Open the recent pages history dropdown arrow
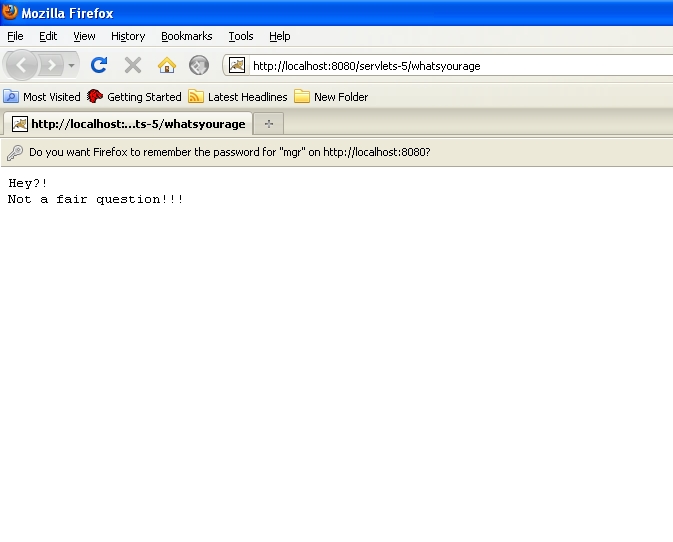673x542 pixels. (x=71, y=65)
